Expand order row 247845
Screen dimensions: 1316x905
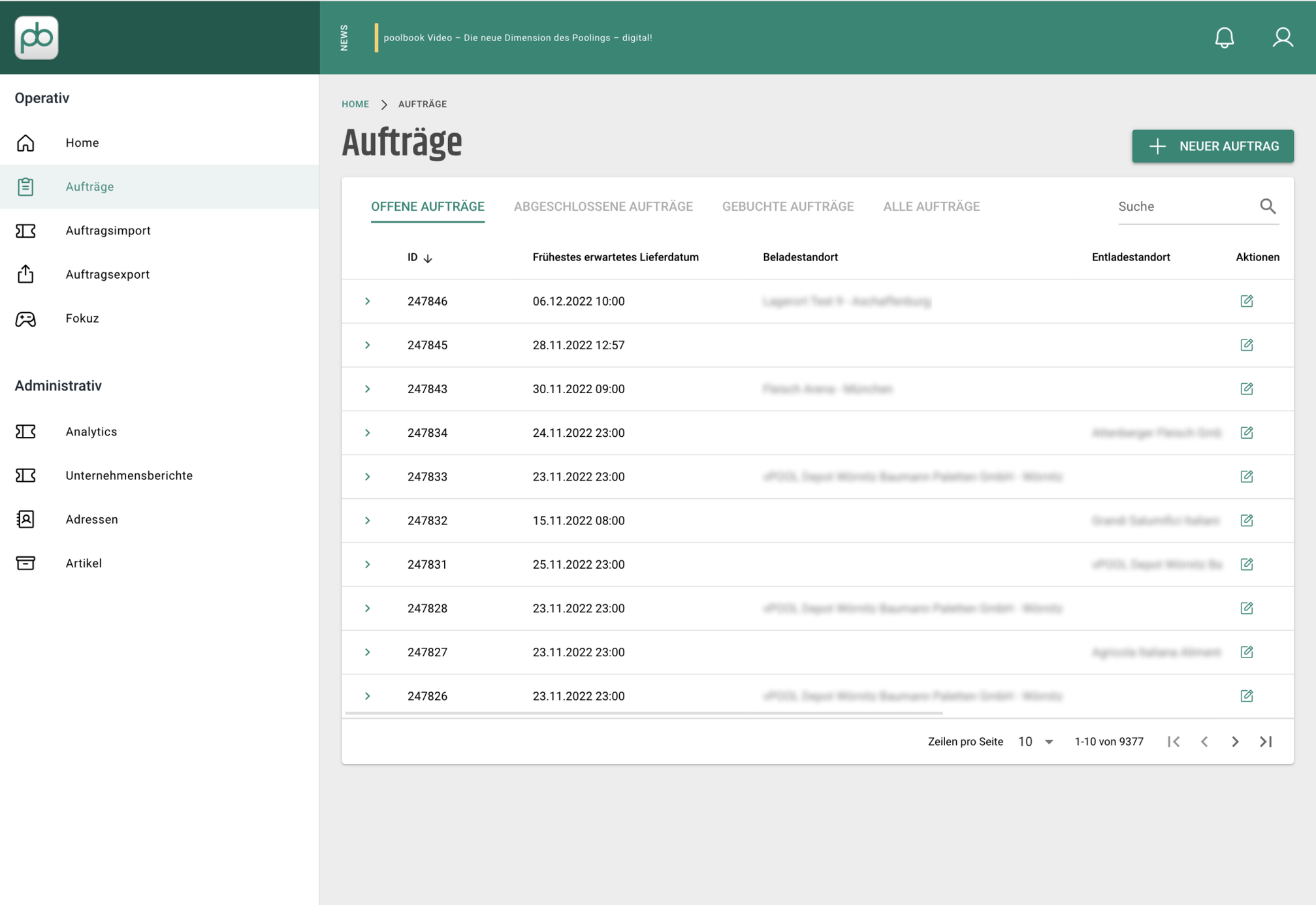368,345
